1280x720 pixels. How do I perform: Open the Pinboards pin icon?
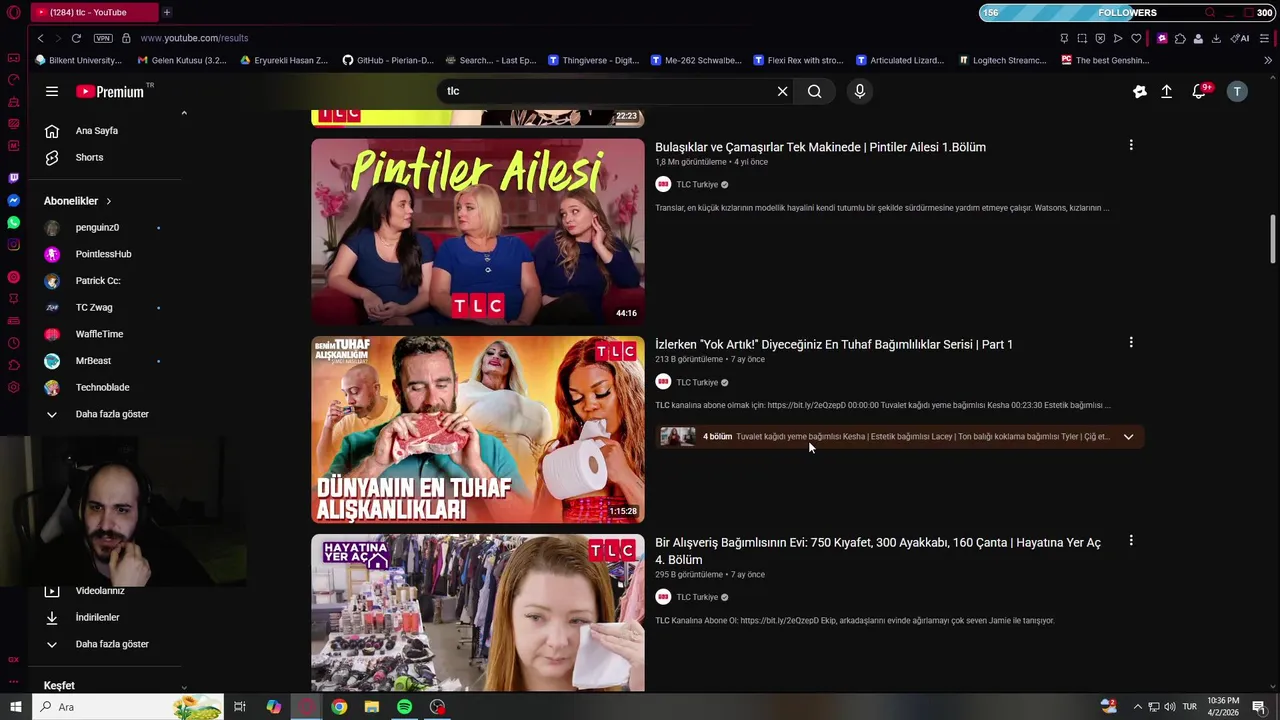click(x=1064, y=38)
